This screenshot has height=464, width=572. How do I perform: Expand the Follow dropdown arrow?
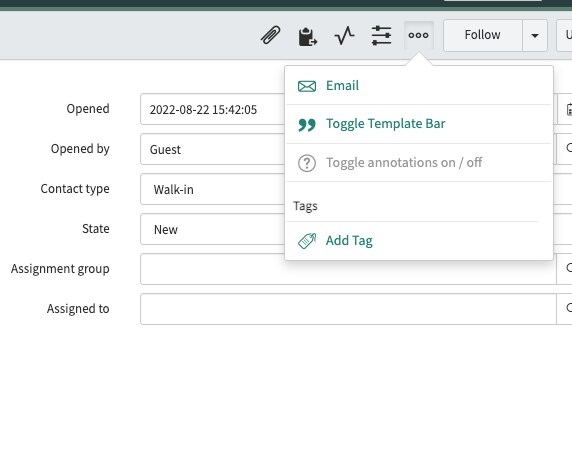tap(535, 35)
